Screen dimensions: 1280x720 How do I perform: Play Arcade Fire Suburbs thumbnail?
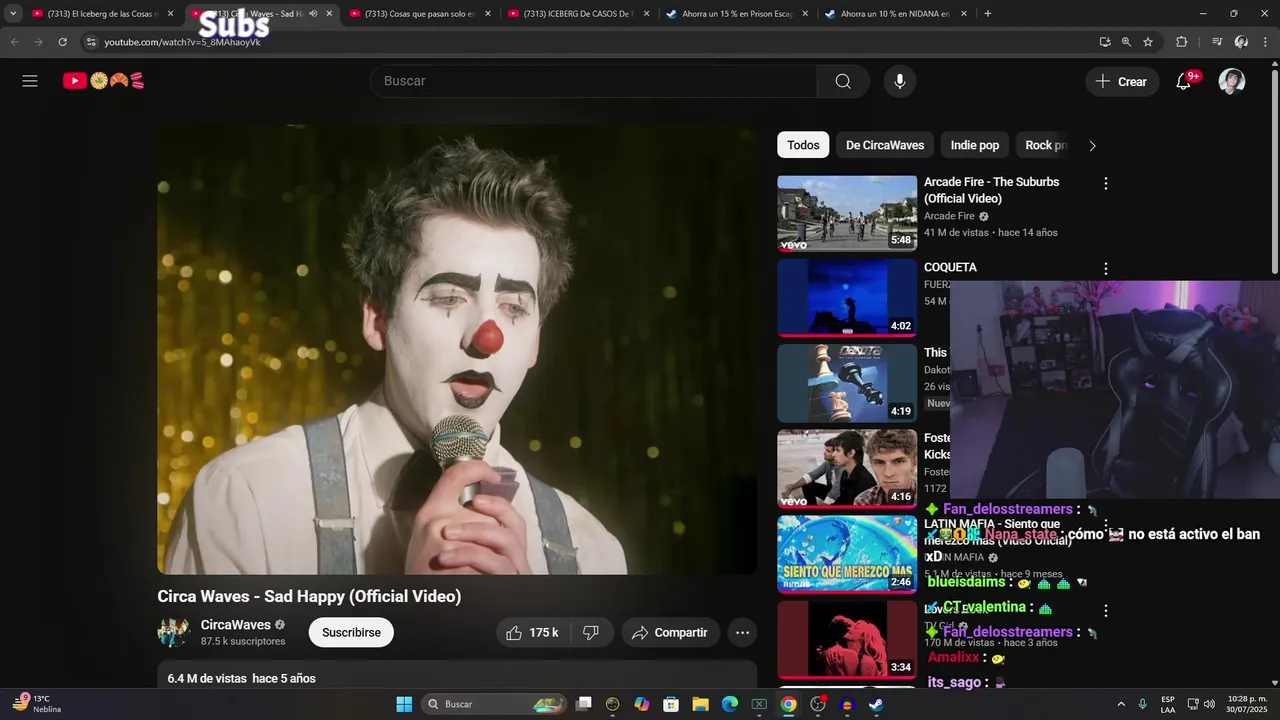[x=847, y=213]
